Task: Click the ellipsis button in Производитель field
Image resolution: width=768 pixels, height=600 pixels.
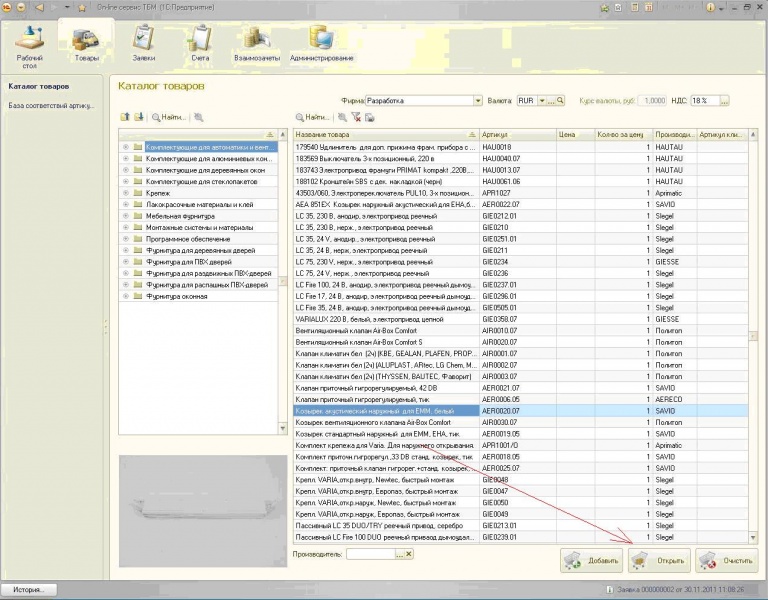Action: coord(400,554)
